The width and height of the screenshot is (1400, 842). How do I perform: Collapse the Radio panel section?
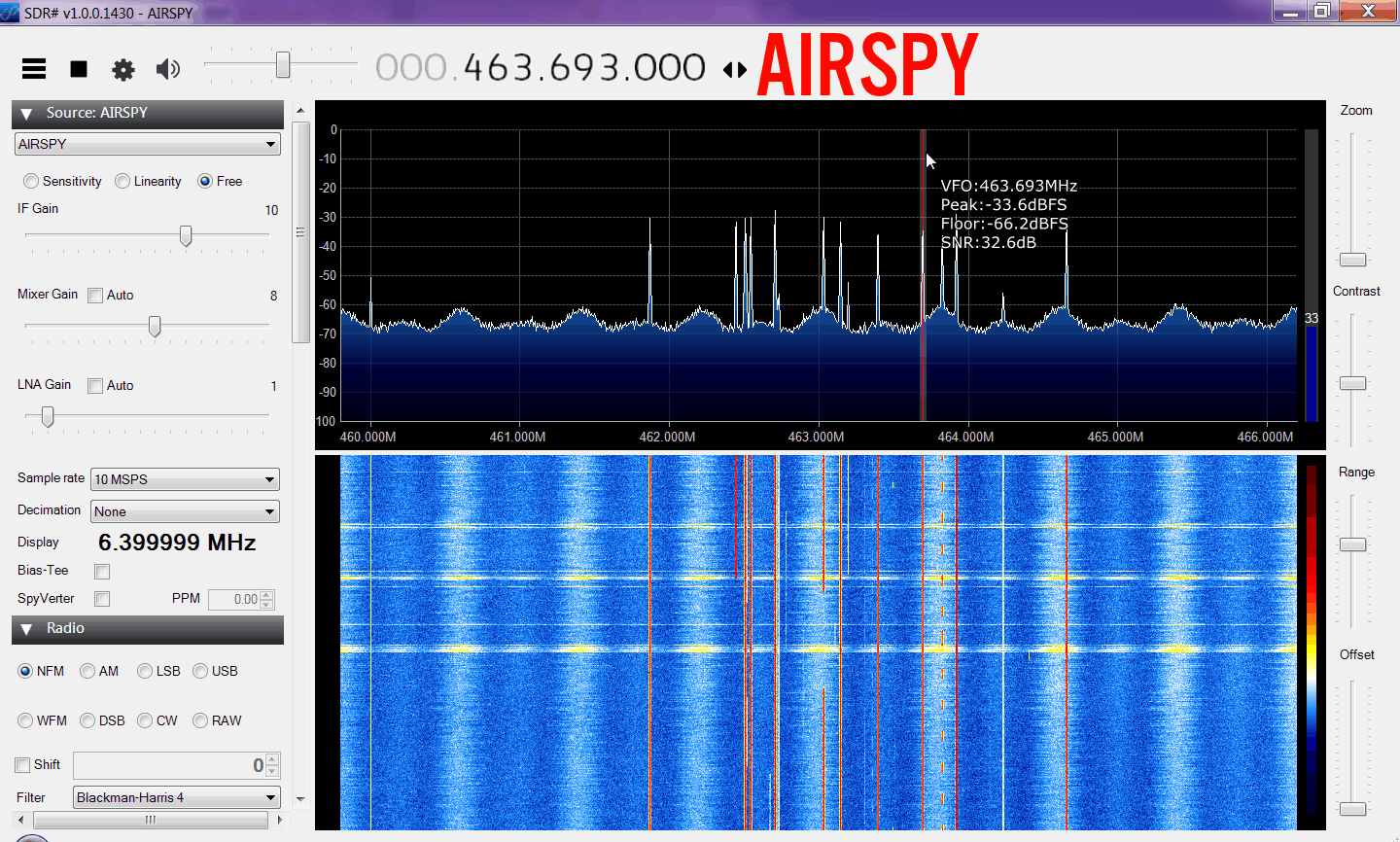(x=27, y=629)
